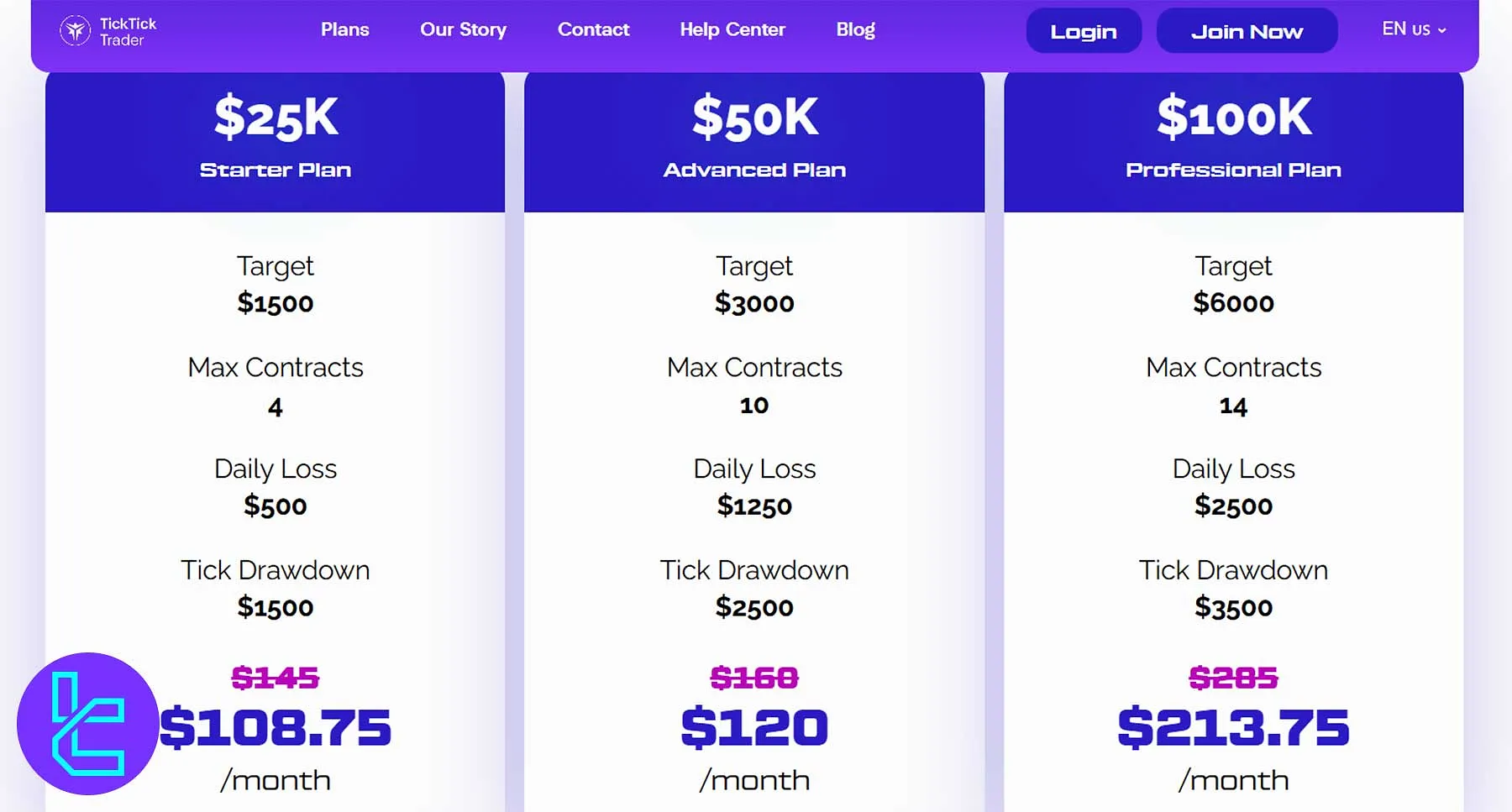
Task: Open the EN us language dropdown
Action: (1411, 29)
